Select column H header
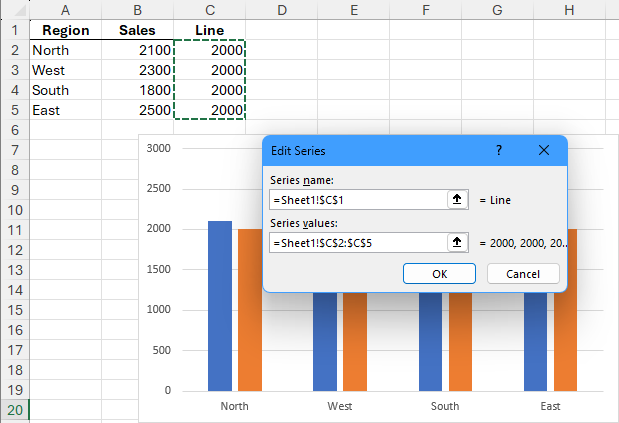This screenshot has width=619, height=423. (568, 10)
